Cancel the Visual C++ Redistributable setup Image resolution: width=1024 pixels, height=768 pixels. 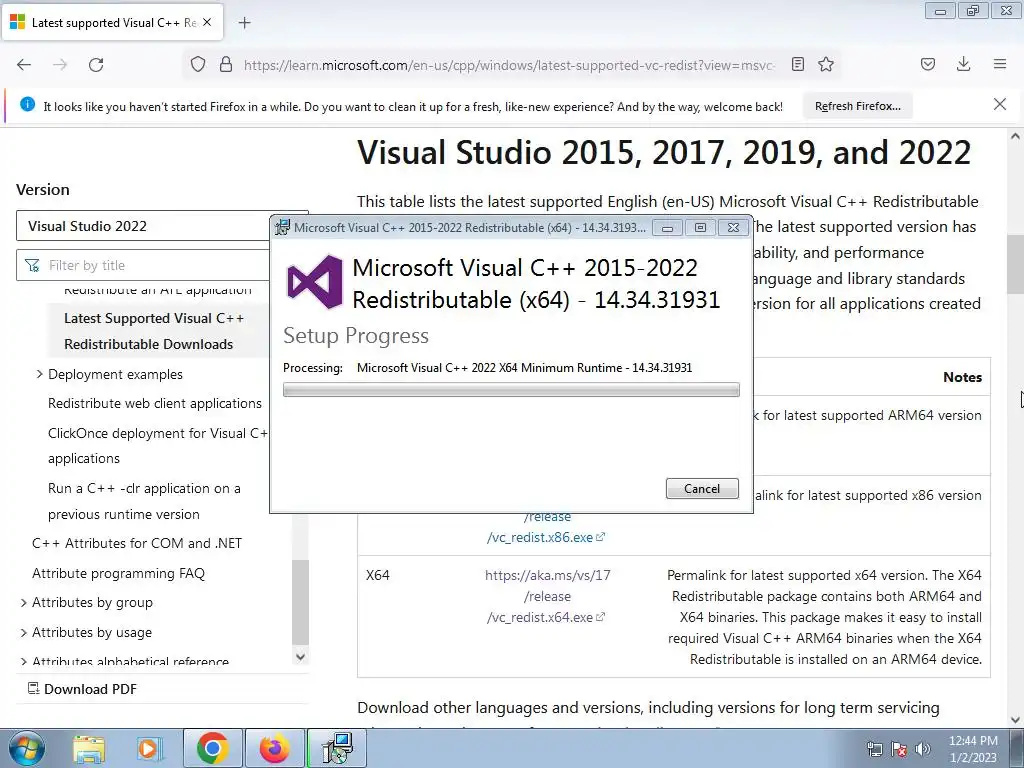[702, 488]
